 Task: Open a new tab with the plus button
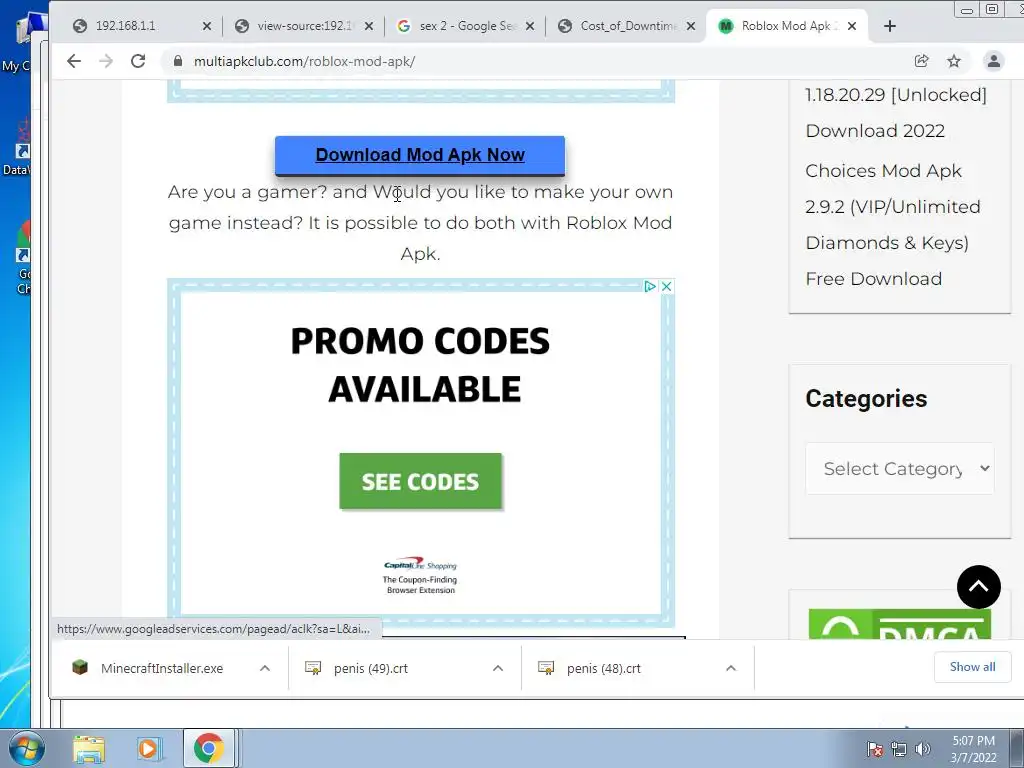(889, 26)
